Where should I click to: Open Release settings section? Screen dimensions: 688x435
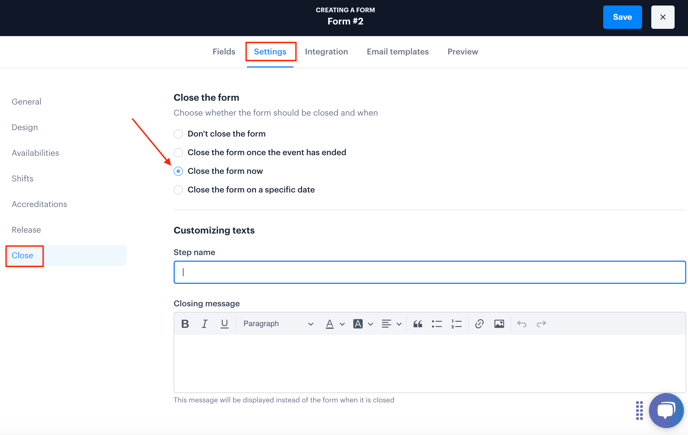pyautogui.click(x=26, y=230)
